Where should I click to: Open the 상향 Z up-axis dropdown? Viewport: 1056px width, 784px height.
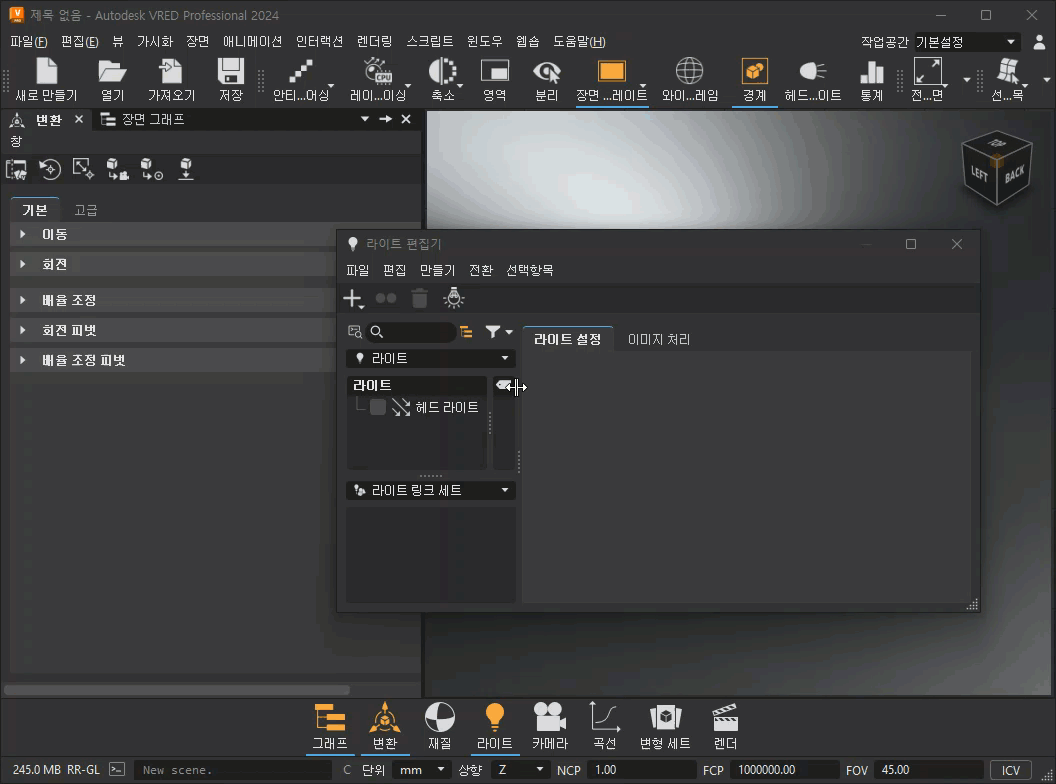519,770
